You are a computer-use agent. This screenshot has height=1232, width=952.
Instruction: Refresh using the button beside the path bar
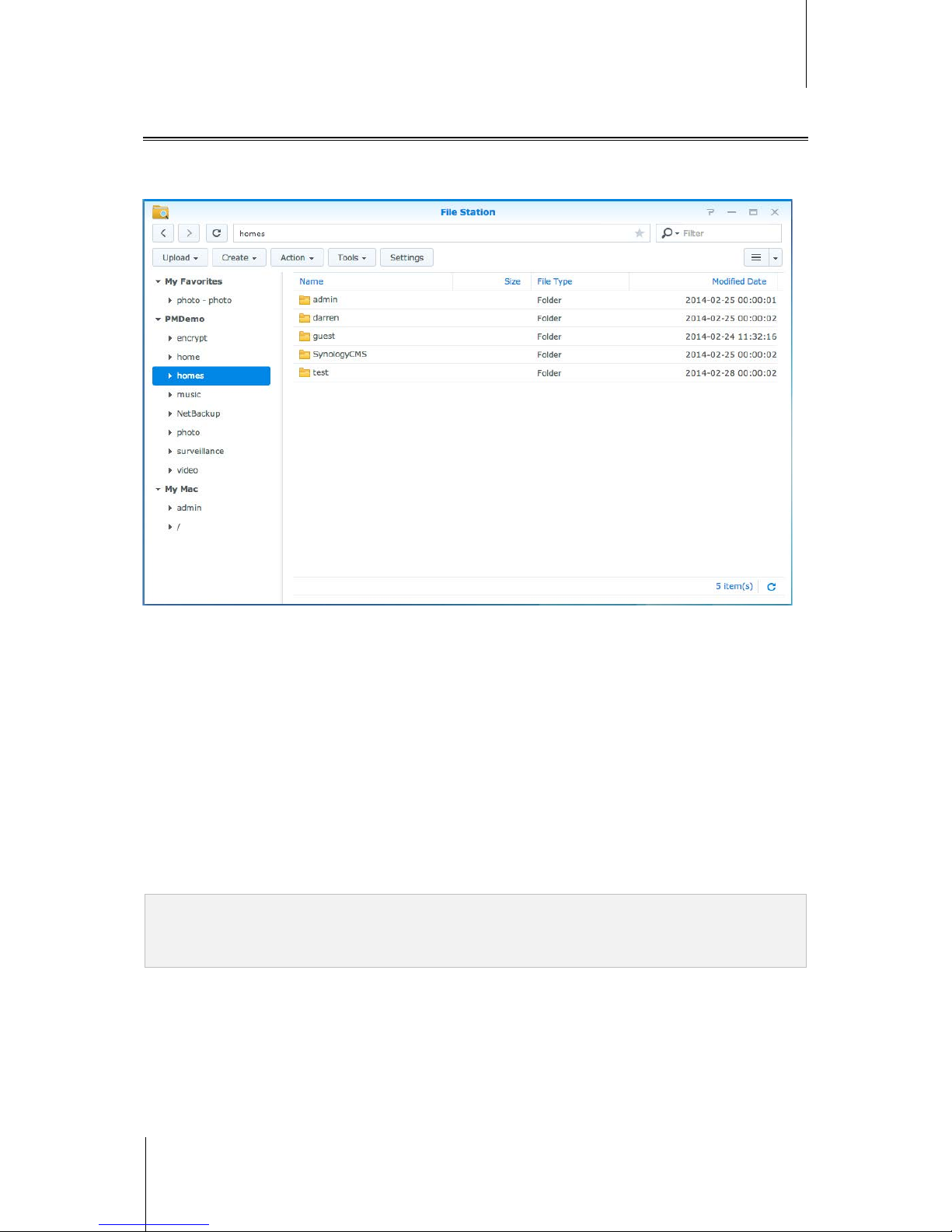(217, 233)
